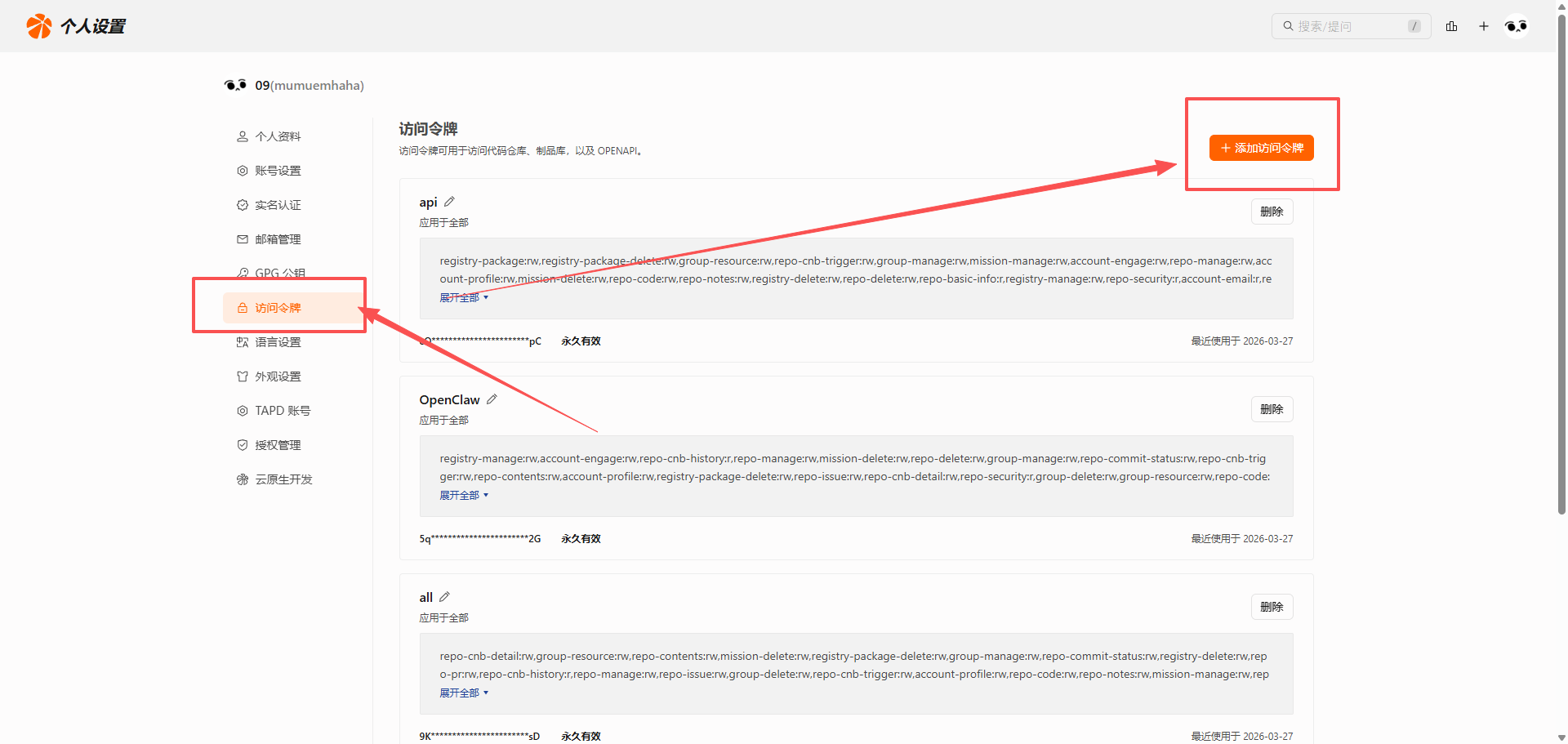Viewport: 1568px width, 744px height.
Task: Go to 账号设置 settings page
Action: click(278, 171)
